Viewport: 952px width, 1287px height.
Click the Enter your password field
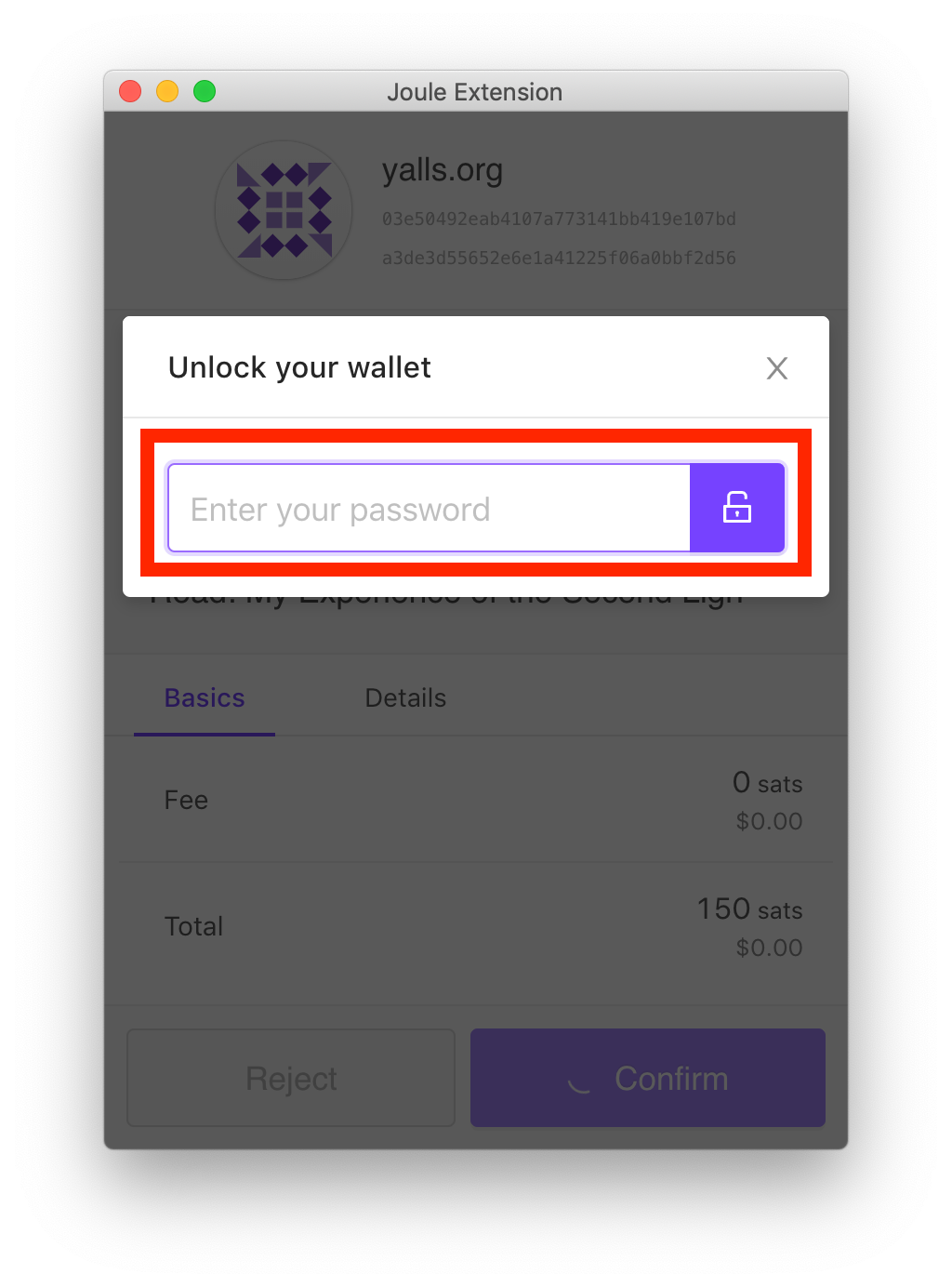click(429, 509)
